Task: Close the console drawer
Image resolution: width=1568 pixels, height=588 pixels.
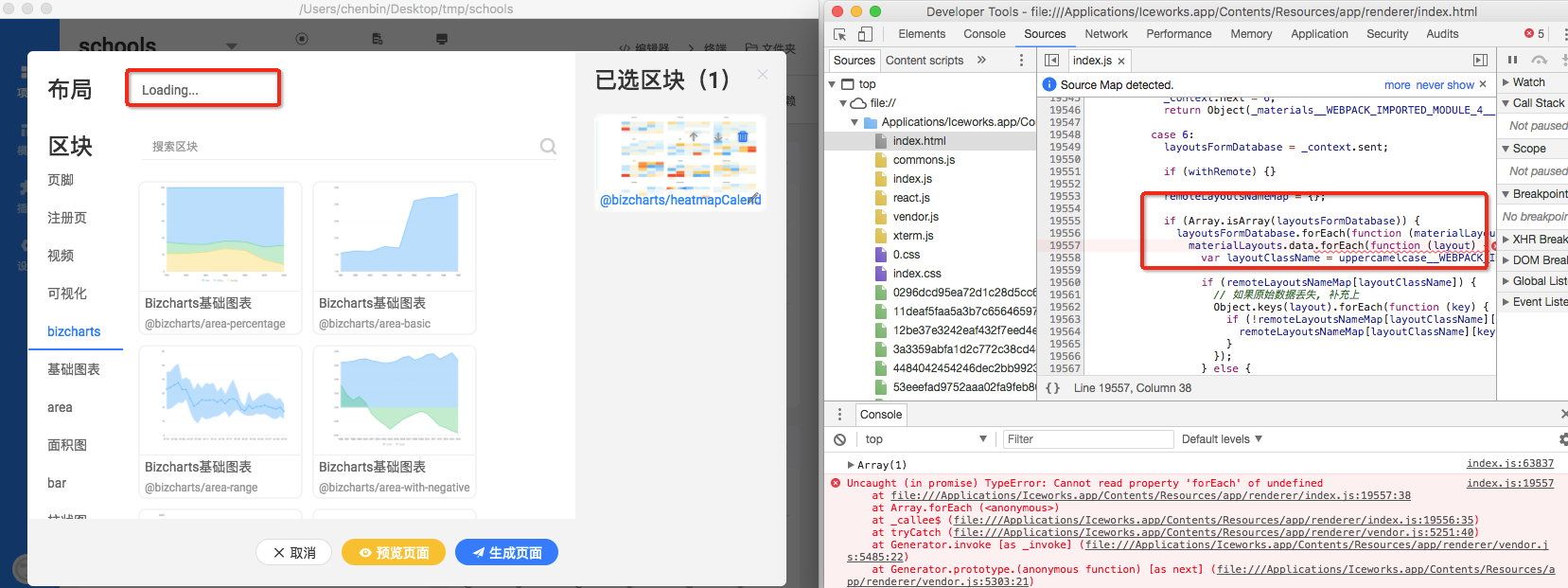Action: 1563,415
